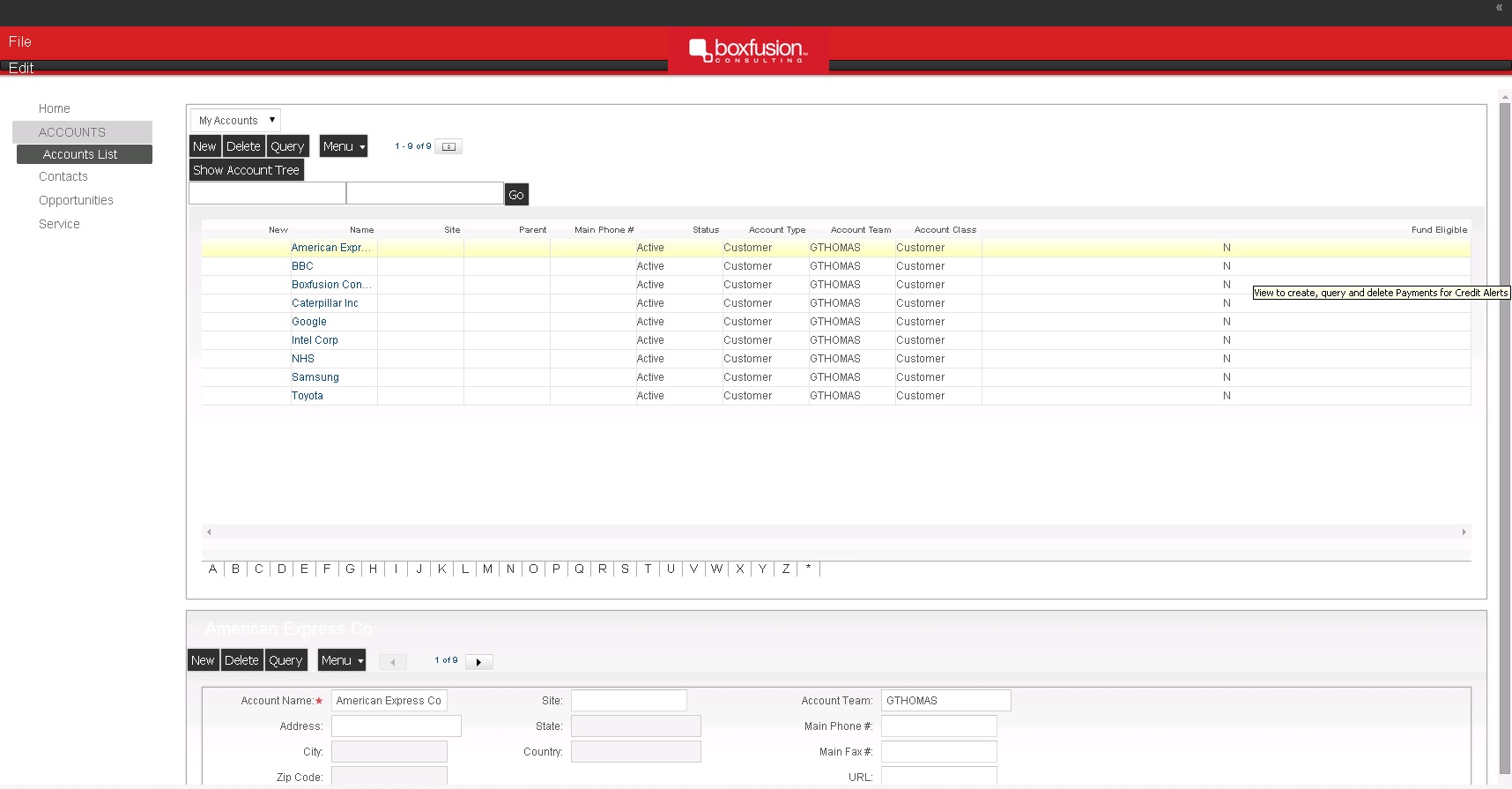Navigate to Service screen
Image resolution: width=1512 pixels, height=789 pixels.
59,224
